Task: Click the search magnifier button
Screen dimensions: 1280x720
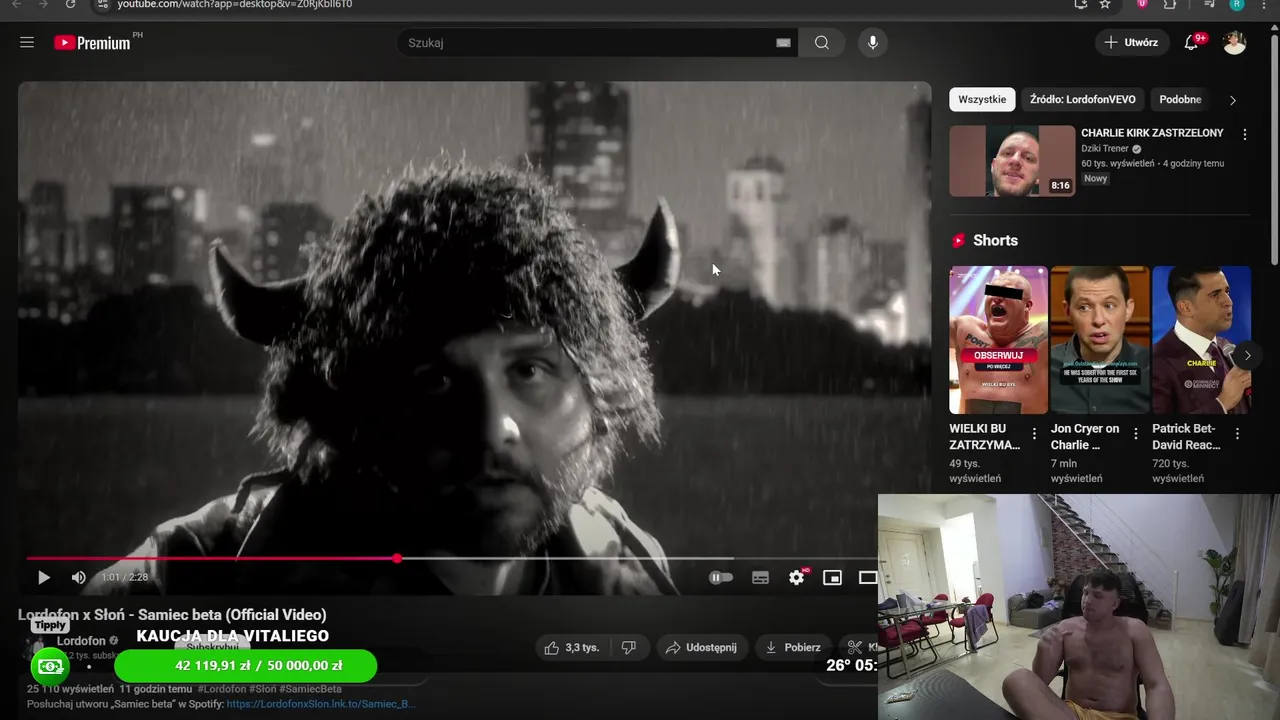Action: (822, 43)
